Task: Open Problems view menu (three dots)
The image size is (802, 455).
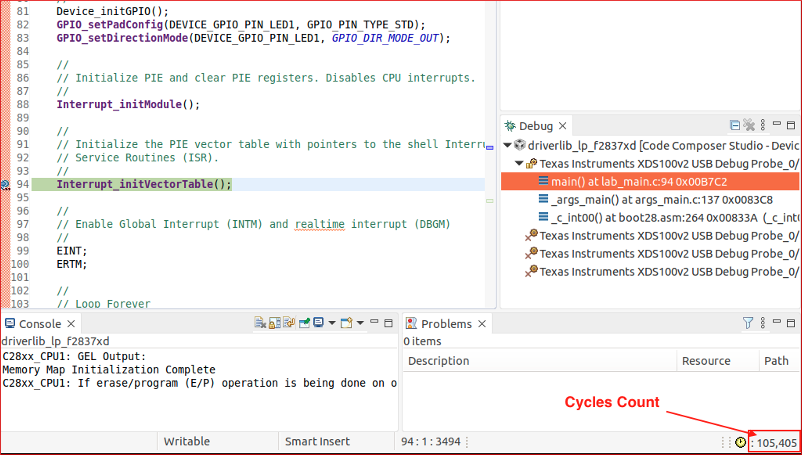Action: pos(763,323)
